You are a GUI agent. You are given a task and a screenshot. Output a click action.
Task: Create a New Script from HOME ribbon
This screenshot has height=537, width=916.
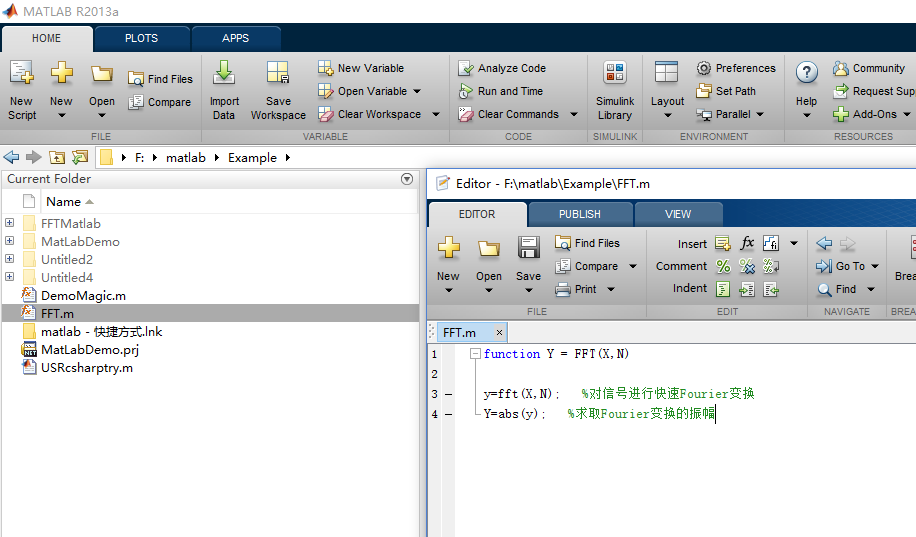(x=22, y=89)
